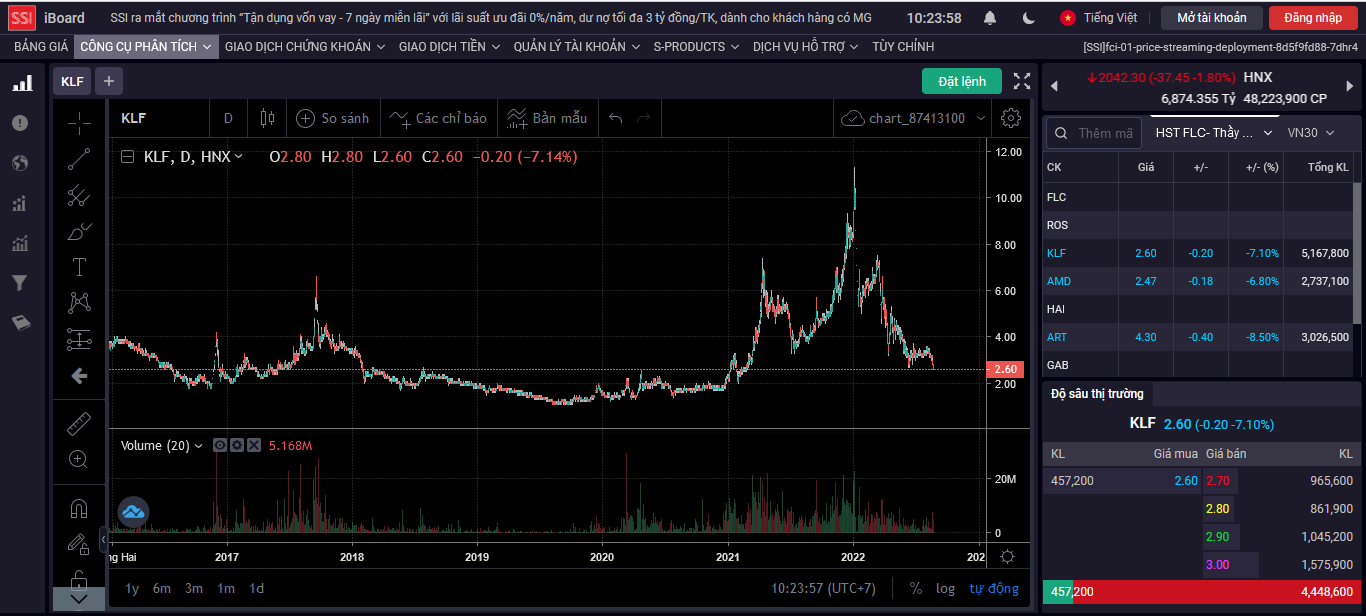Open the candlestick chart type selector
Screen dimensions: 1366x616
click(x=266, y=118)
